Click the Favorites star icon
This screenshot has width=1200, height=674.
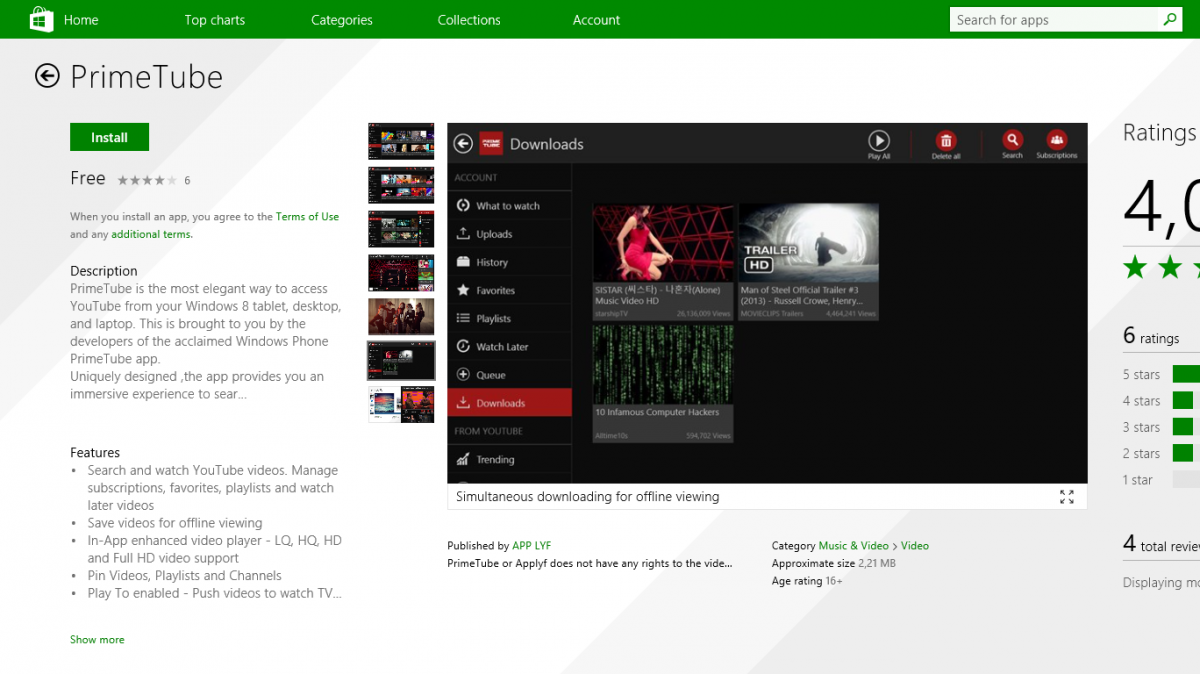point(463,290)
